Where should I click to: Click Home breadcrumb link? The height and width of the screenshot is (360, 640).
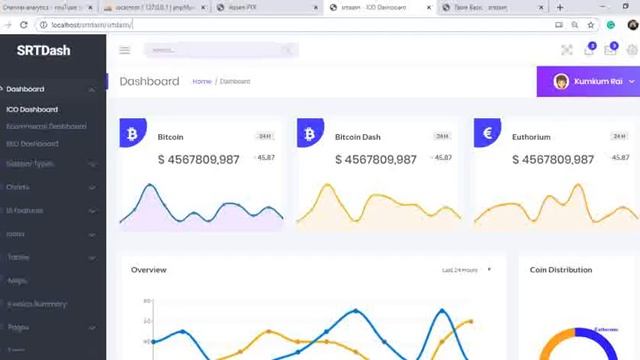point(202,81)
